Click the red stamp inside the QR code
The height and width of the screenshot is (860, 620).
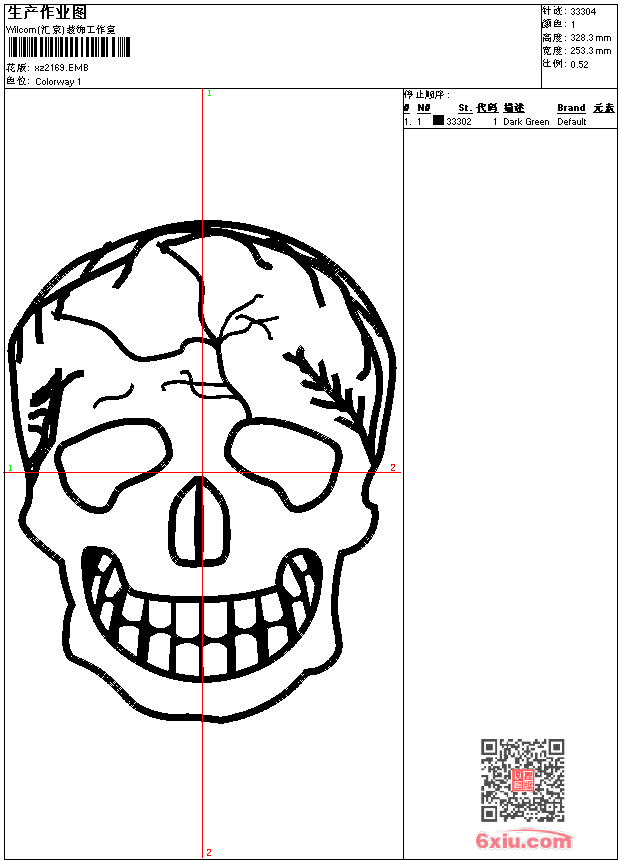pyautogui.click(x=523, y=781)
